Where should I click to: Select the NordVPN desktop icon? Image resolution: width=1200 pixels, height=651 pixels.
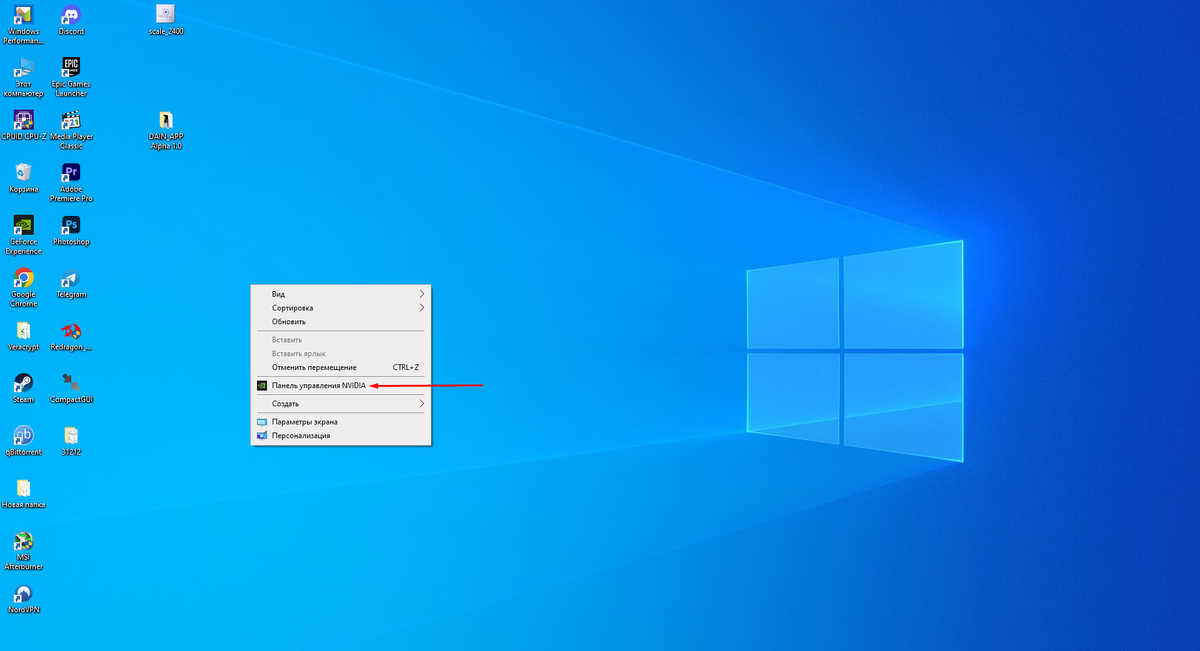[23, 599]
